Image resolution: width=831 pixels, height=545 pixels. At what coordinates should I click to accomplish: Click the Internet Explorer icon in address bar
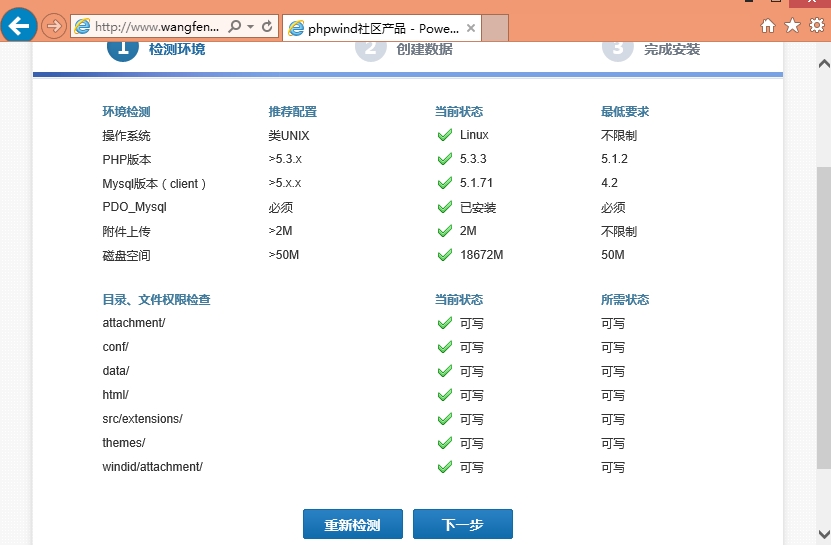[x=82, y=26]
